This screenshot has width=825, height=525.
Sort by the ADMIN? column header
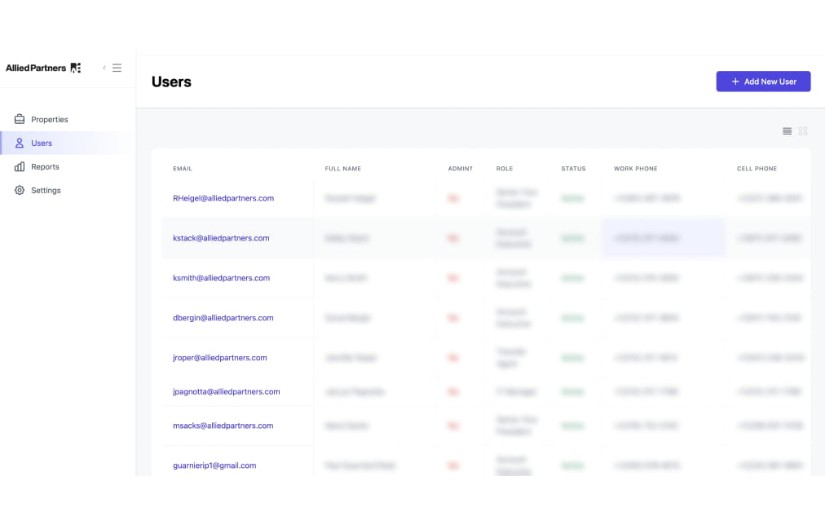tap(460, 169)
